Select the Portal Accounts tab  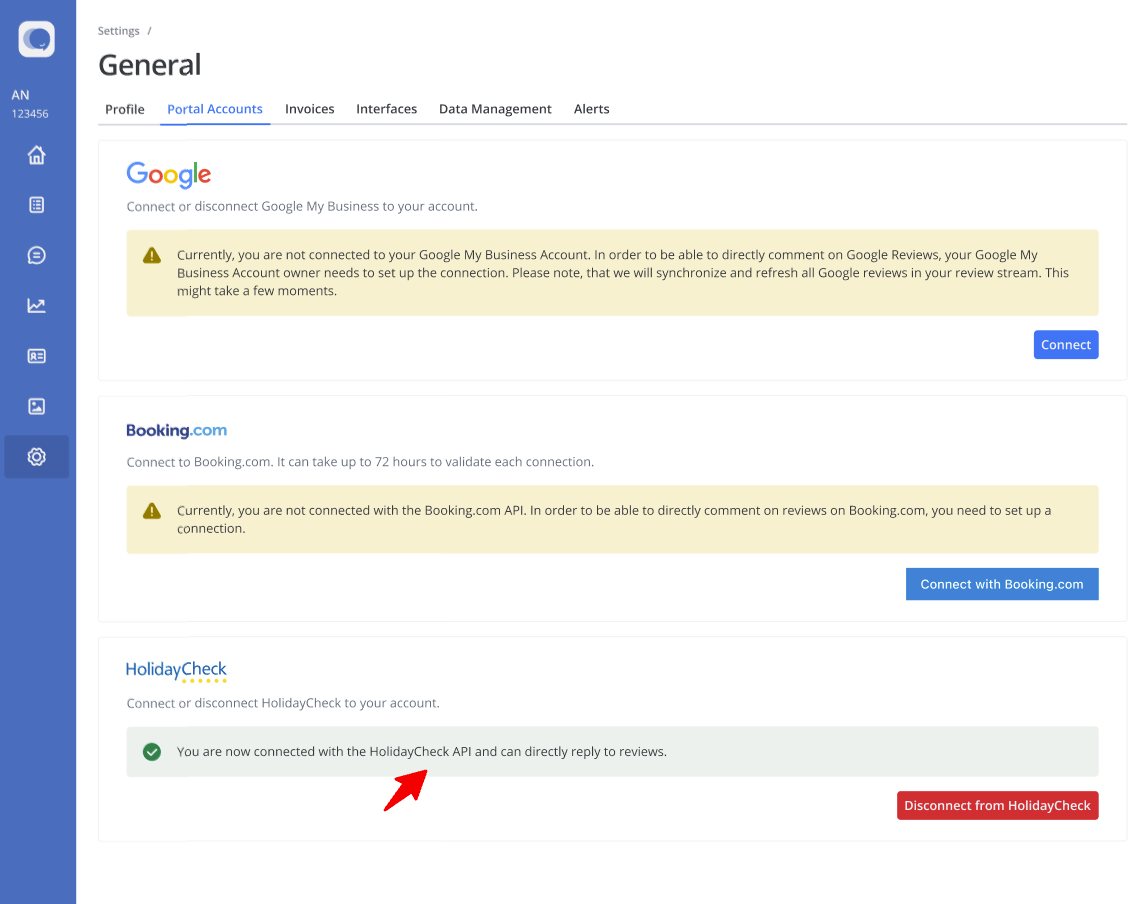click(x=214, y=109)
